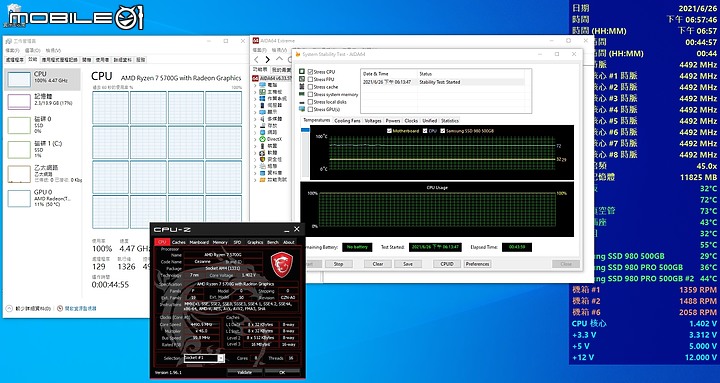
Task: Click the fewer details arrow icon in Task Manager
Action: (x=9, y=309)
